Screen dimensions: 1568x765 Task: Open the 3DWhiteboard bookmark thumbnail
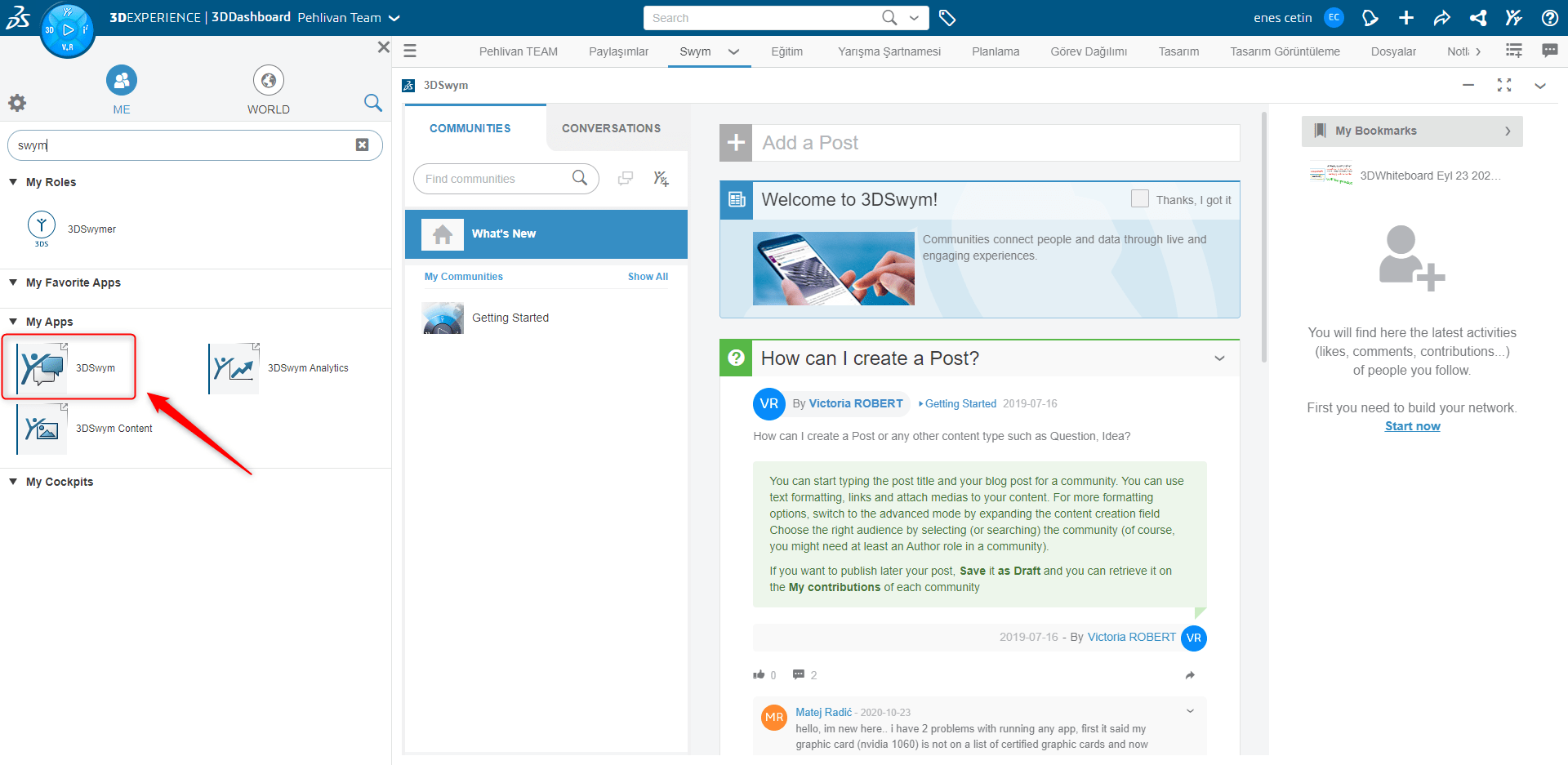coord(1330,175)
